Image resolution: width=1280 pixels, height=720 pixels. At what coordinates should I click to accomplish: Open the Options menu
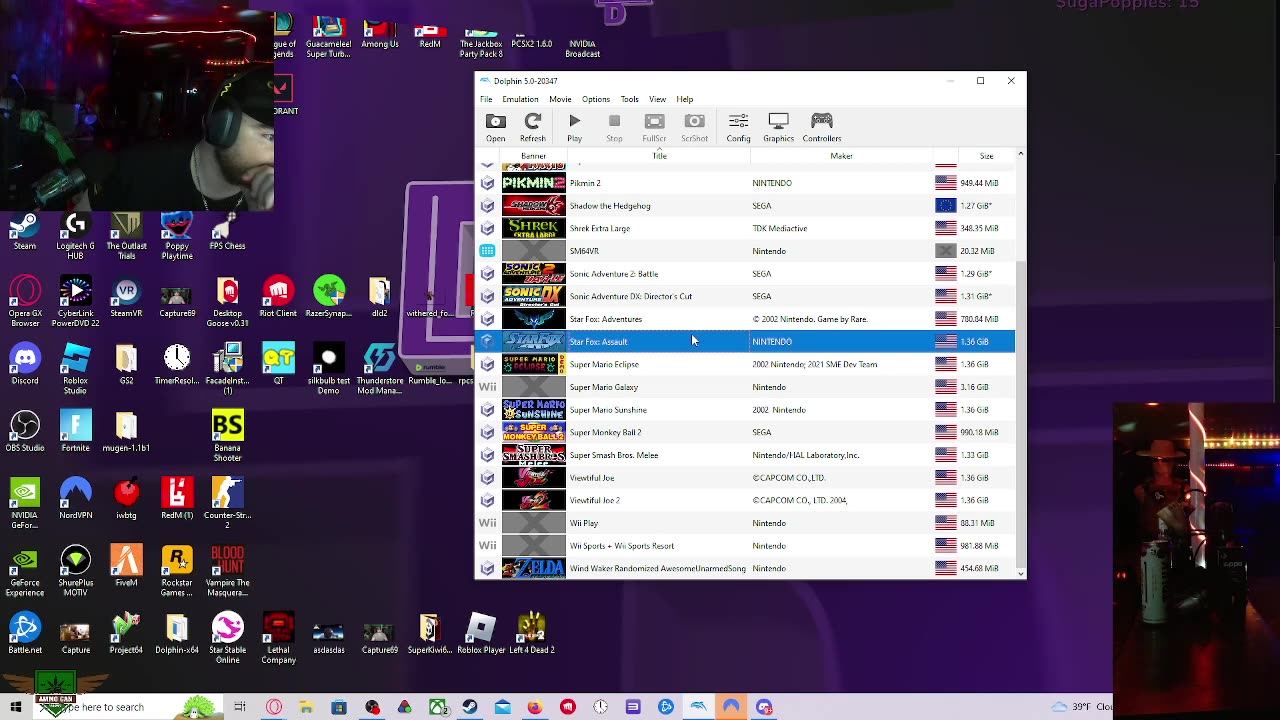pos(596,99)
